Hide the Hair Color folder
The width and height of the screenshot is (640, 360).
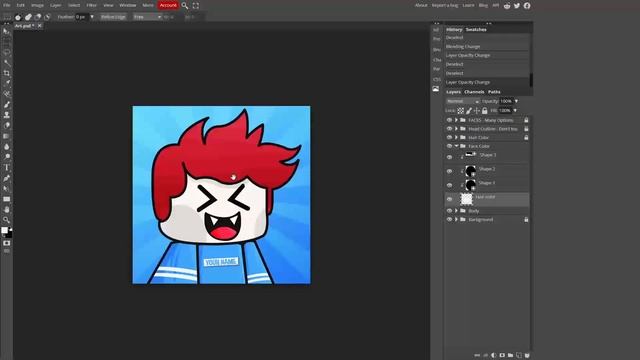pos(449,138)
